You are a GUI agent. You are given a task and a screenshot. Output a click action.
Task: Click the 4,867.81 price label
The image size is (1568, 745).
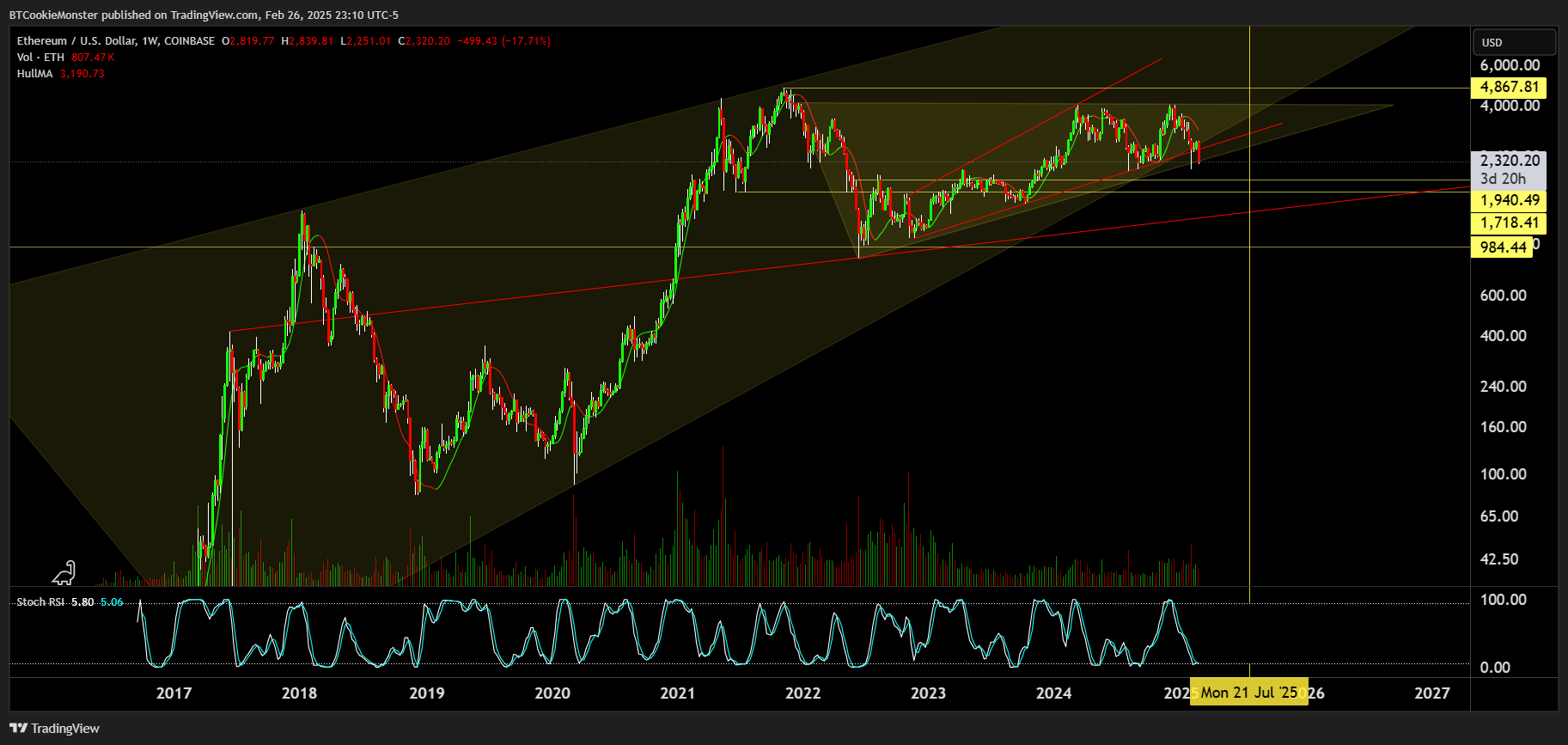point(1509,87)
